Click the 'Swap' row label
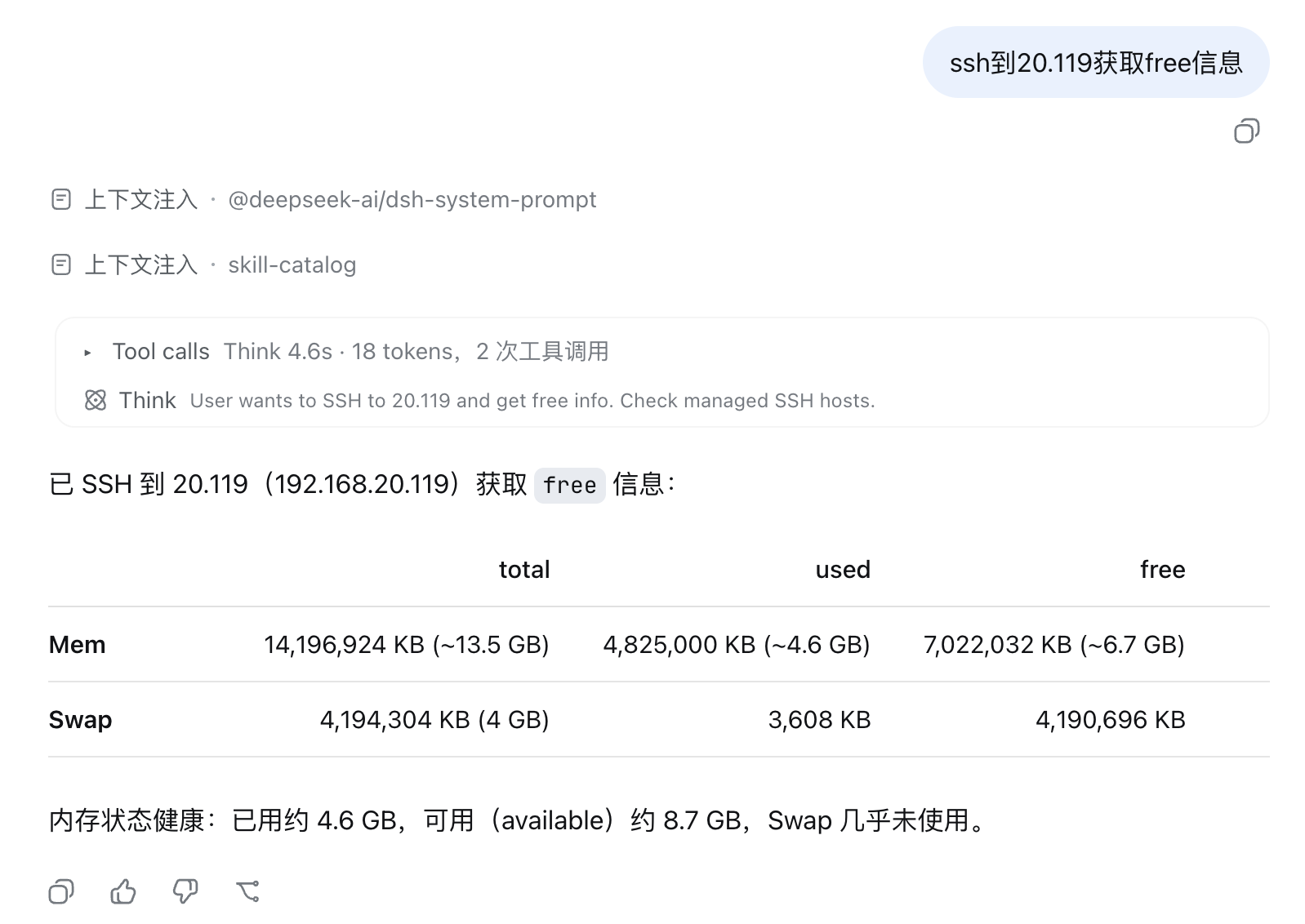This screenshot has height=924, width=1305. [81, 719]
